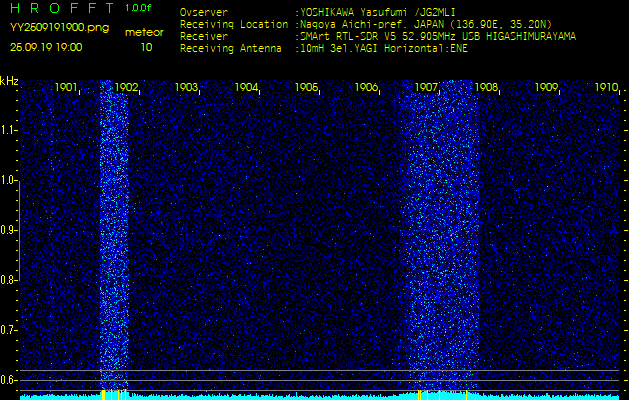Select the version number 1.0.0f

pos(138,8)
